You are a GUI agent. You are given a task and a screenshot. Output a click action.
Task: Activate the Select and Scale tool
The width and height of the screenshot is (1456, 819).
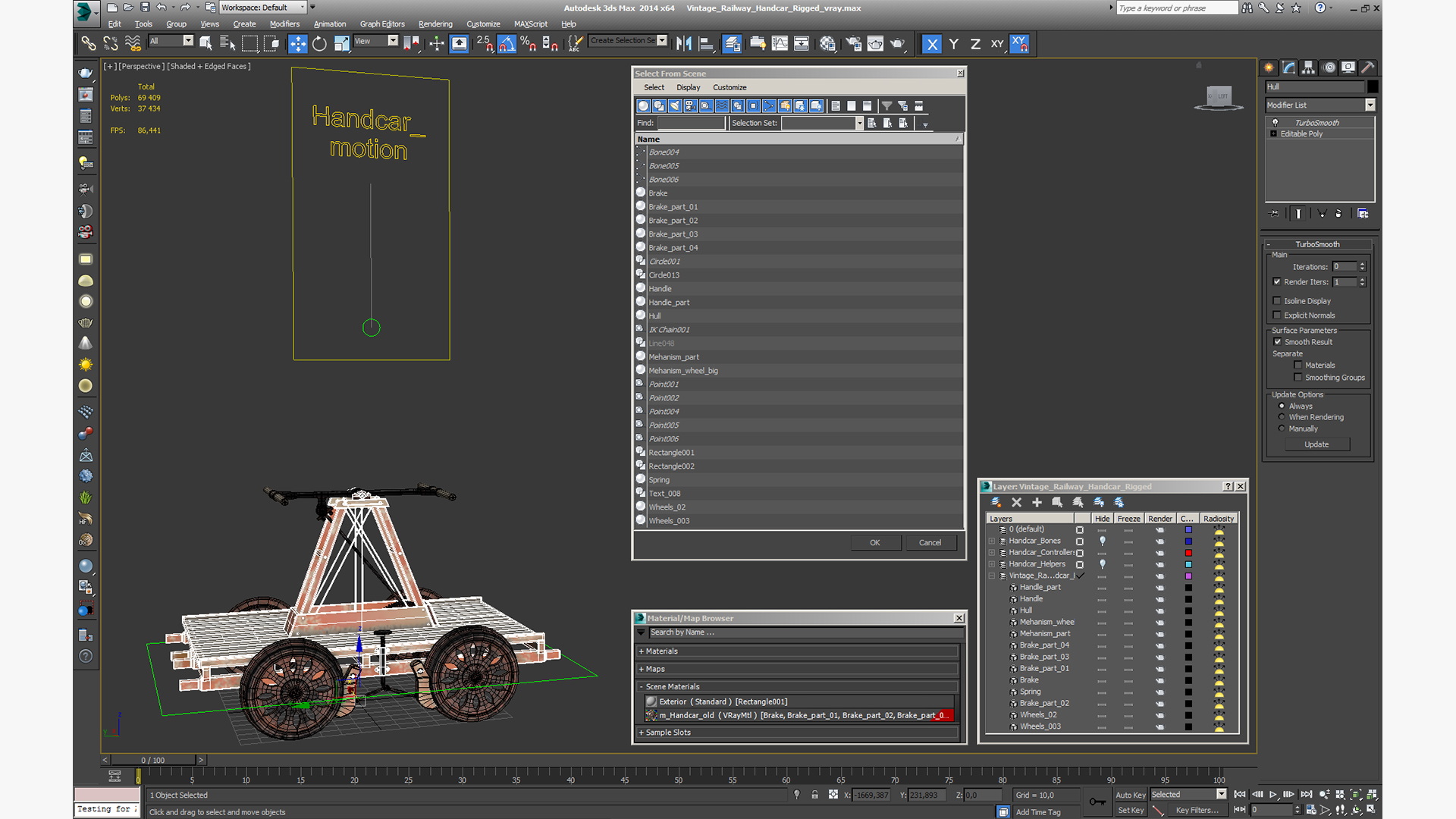(x=342, y=44)
